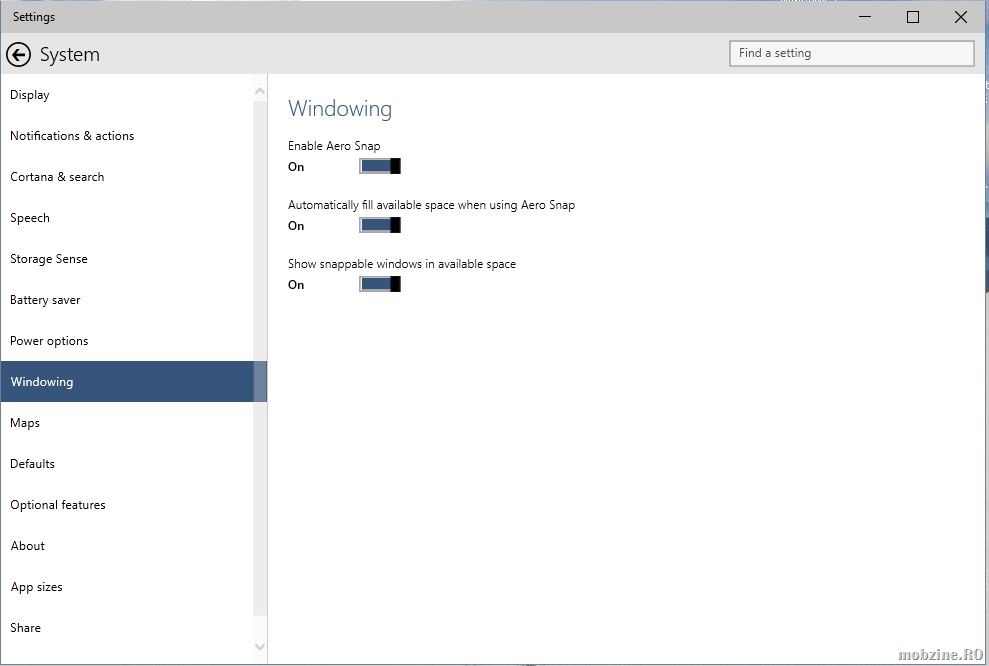
Task: Select the Share category
Action: pos(127,628)
